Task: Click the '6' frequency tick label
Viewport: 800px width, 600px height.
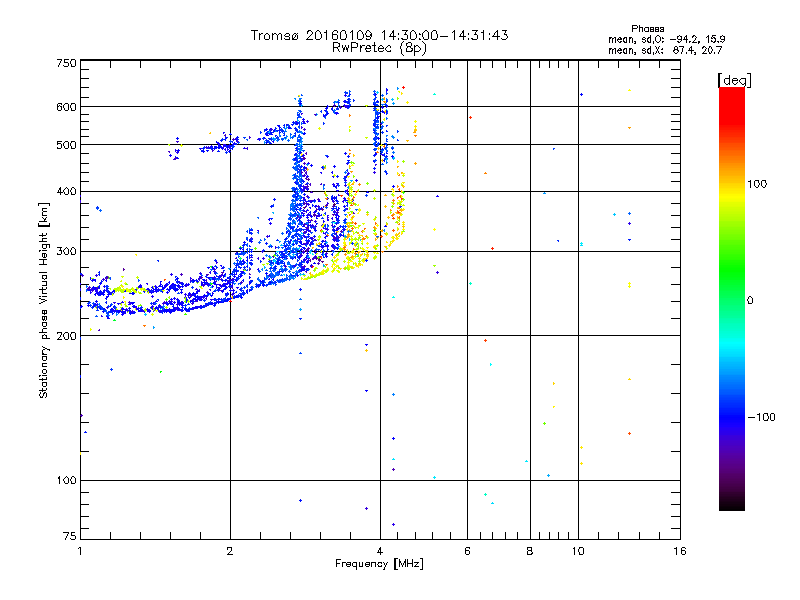Action: coord(467,551)
